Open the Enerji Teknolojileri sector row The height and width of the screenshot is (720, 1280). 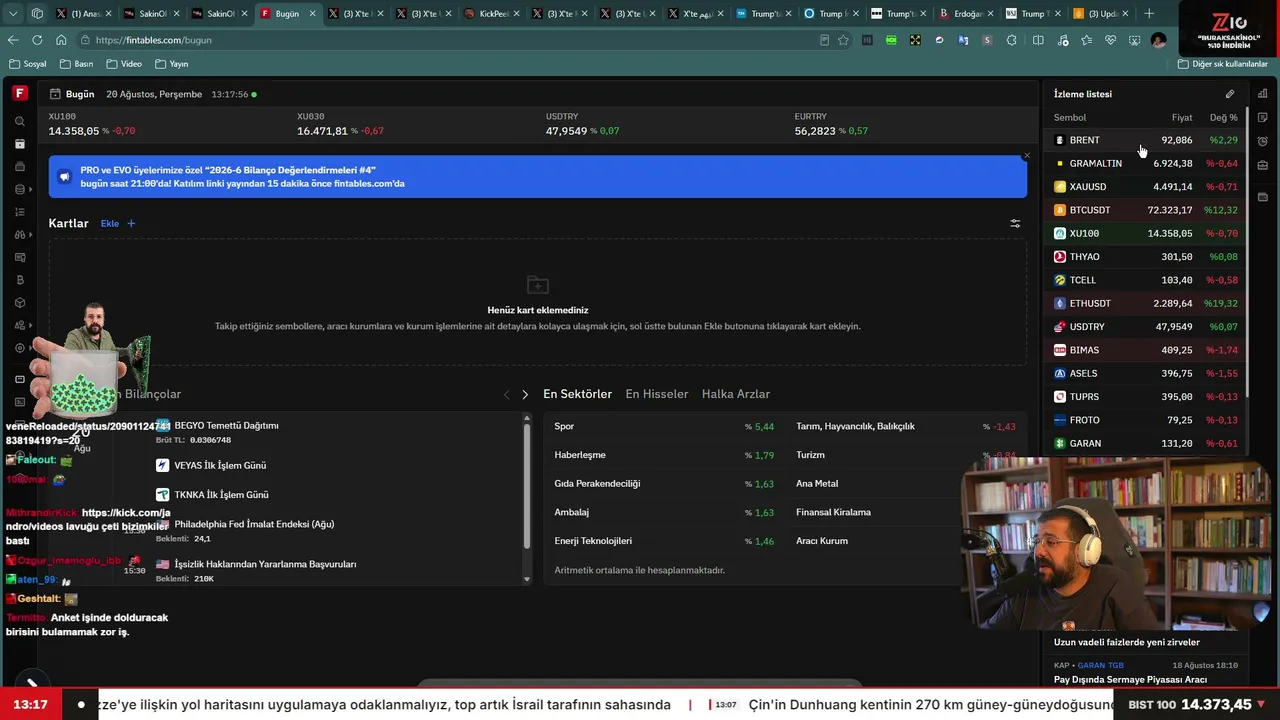point(665,541)
